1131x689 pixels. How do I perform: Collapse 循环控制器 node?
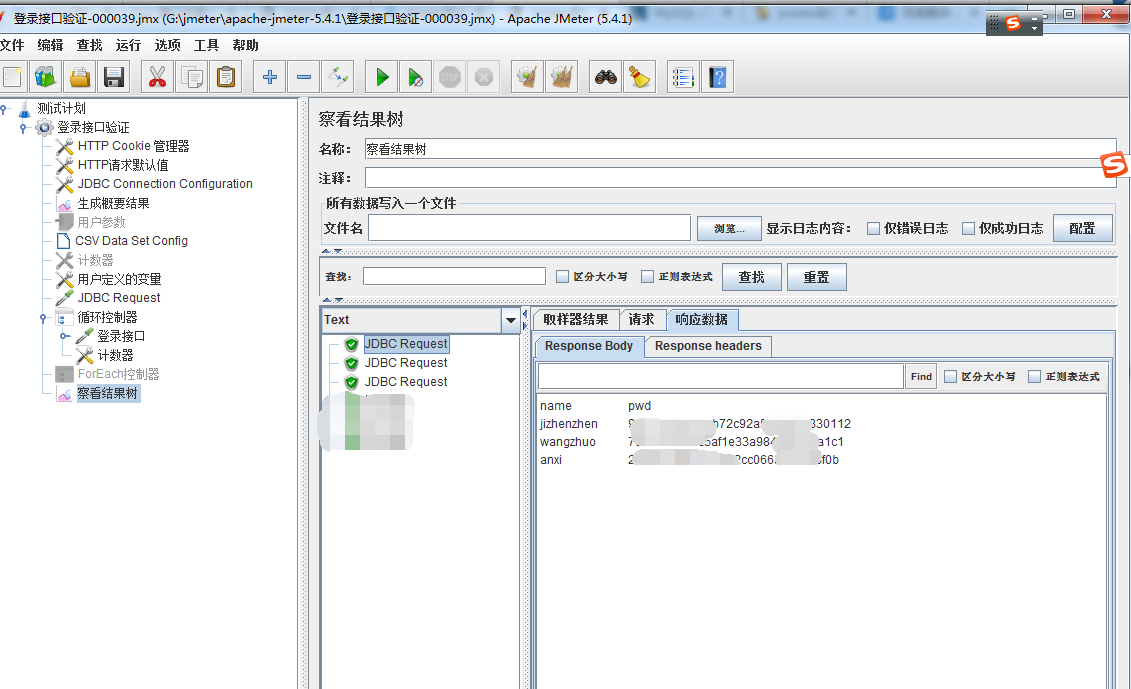point(43,317)
